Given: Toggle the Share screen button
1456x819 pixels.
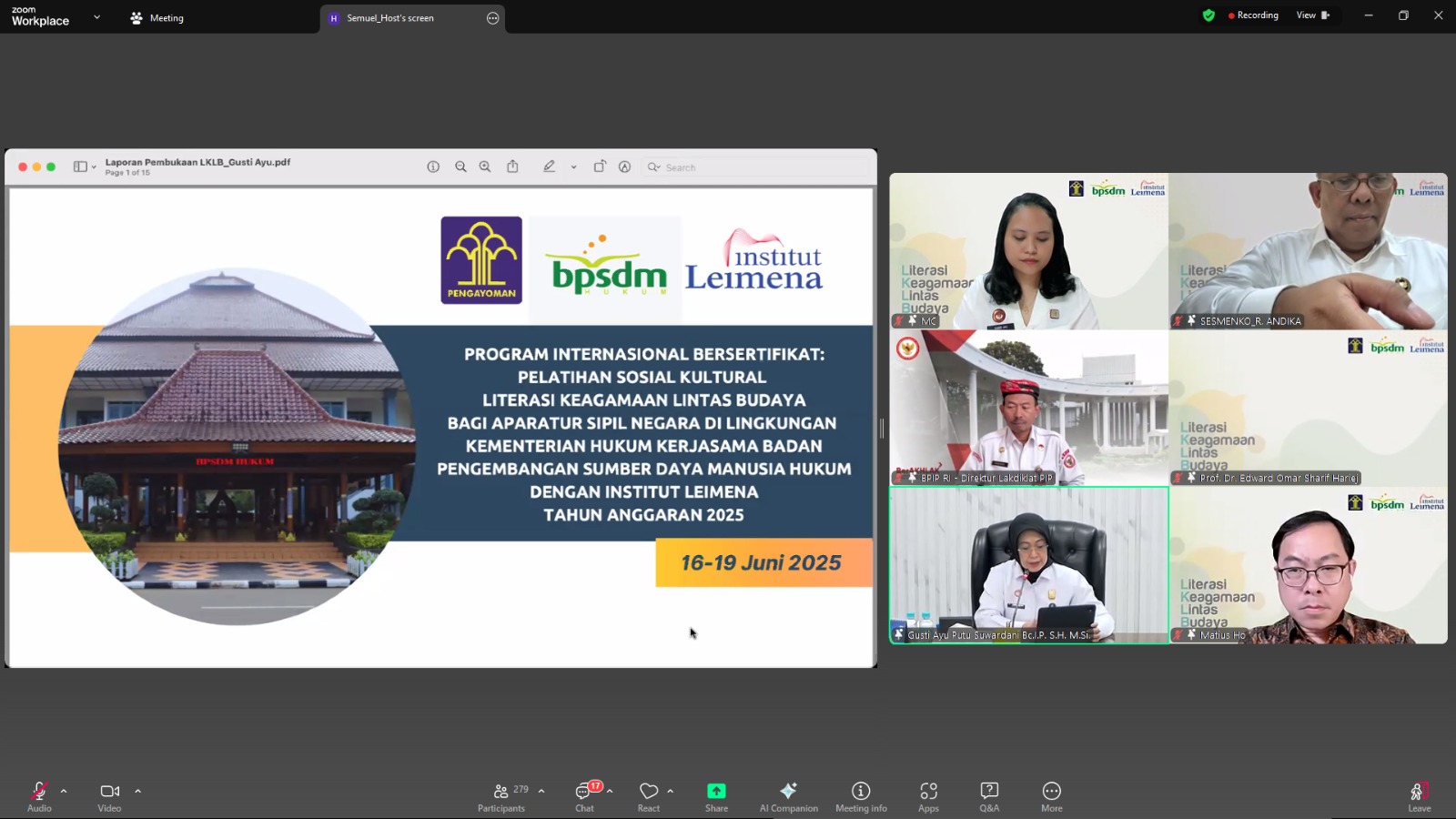Looking at the screenshot, I should tap(716, 796).
